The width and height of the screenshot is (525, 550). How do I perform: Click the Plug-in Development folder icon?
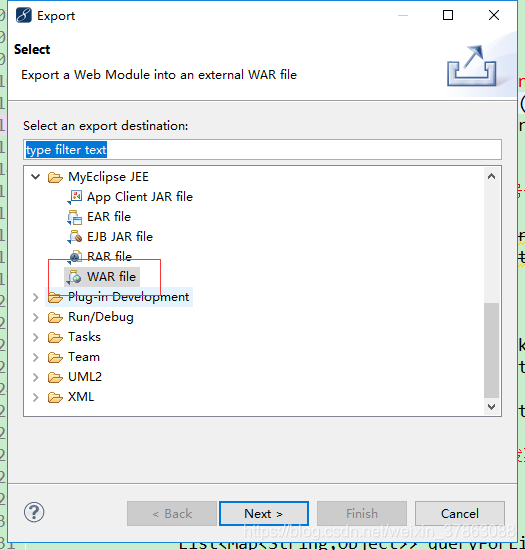55,297
